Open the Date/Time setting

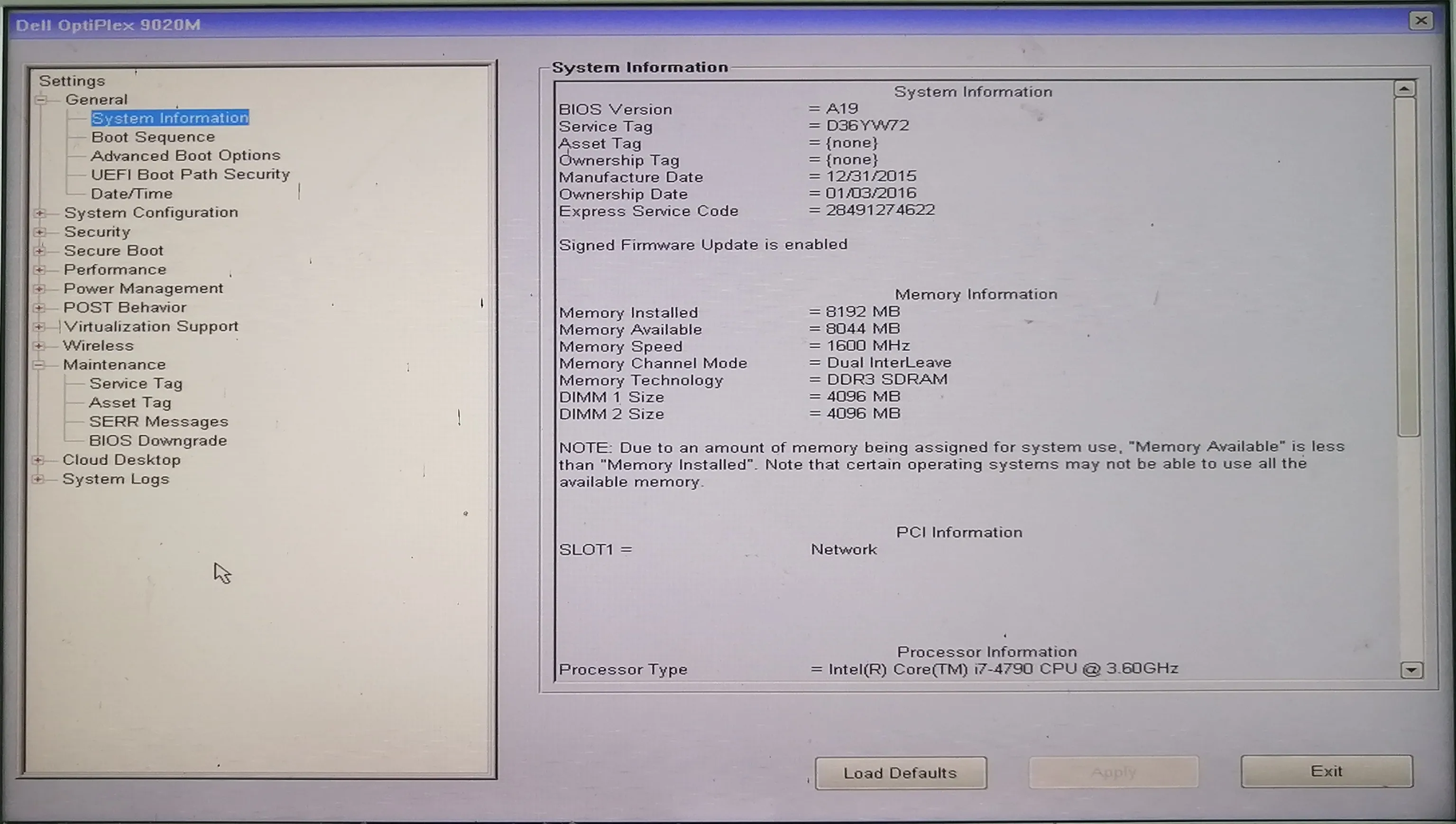tap(132, 194)
